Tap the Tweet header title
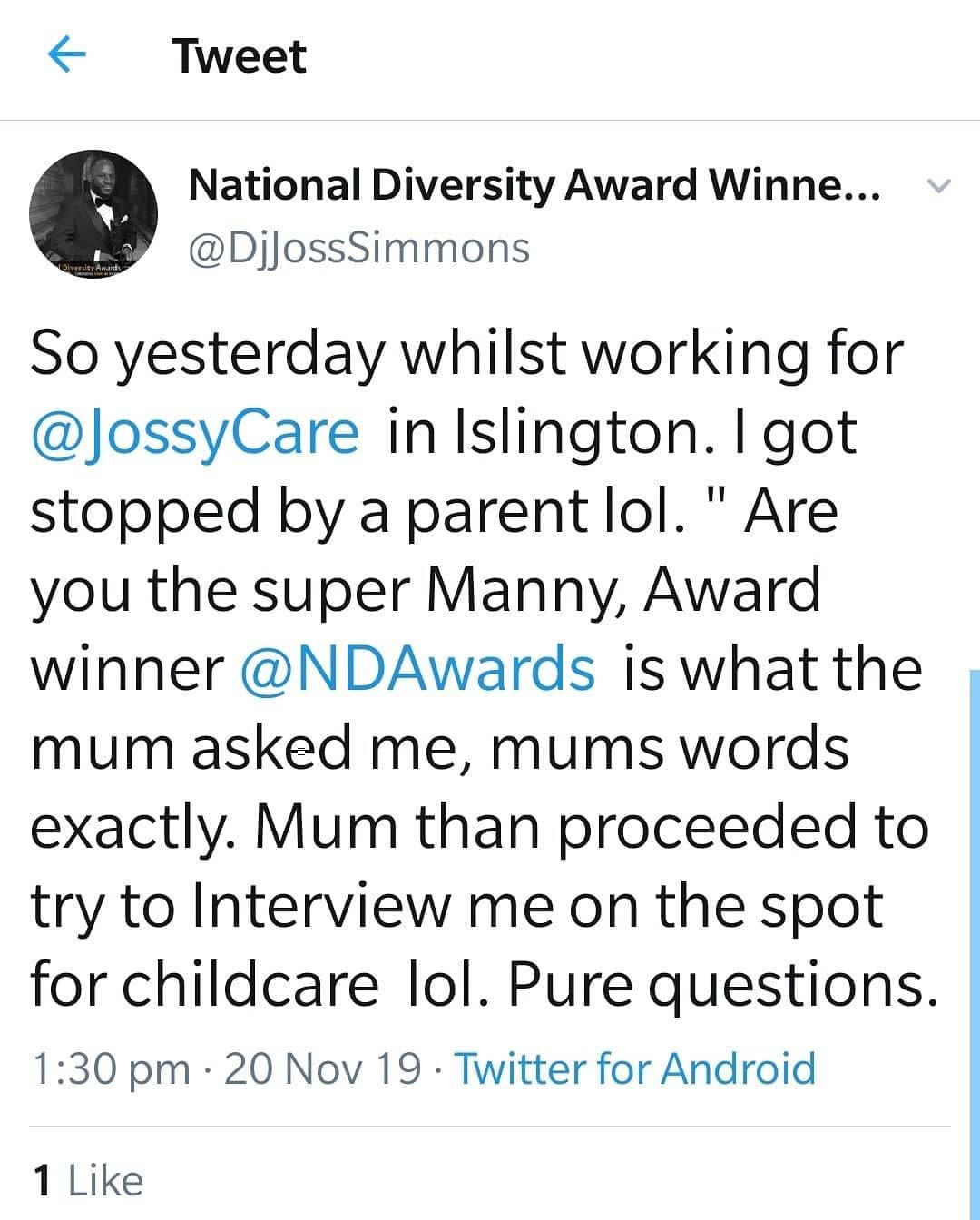This screenshot has width=980, height=1220. (x=240, y=56)
